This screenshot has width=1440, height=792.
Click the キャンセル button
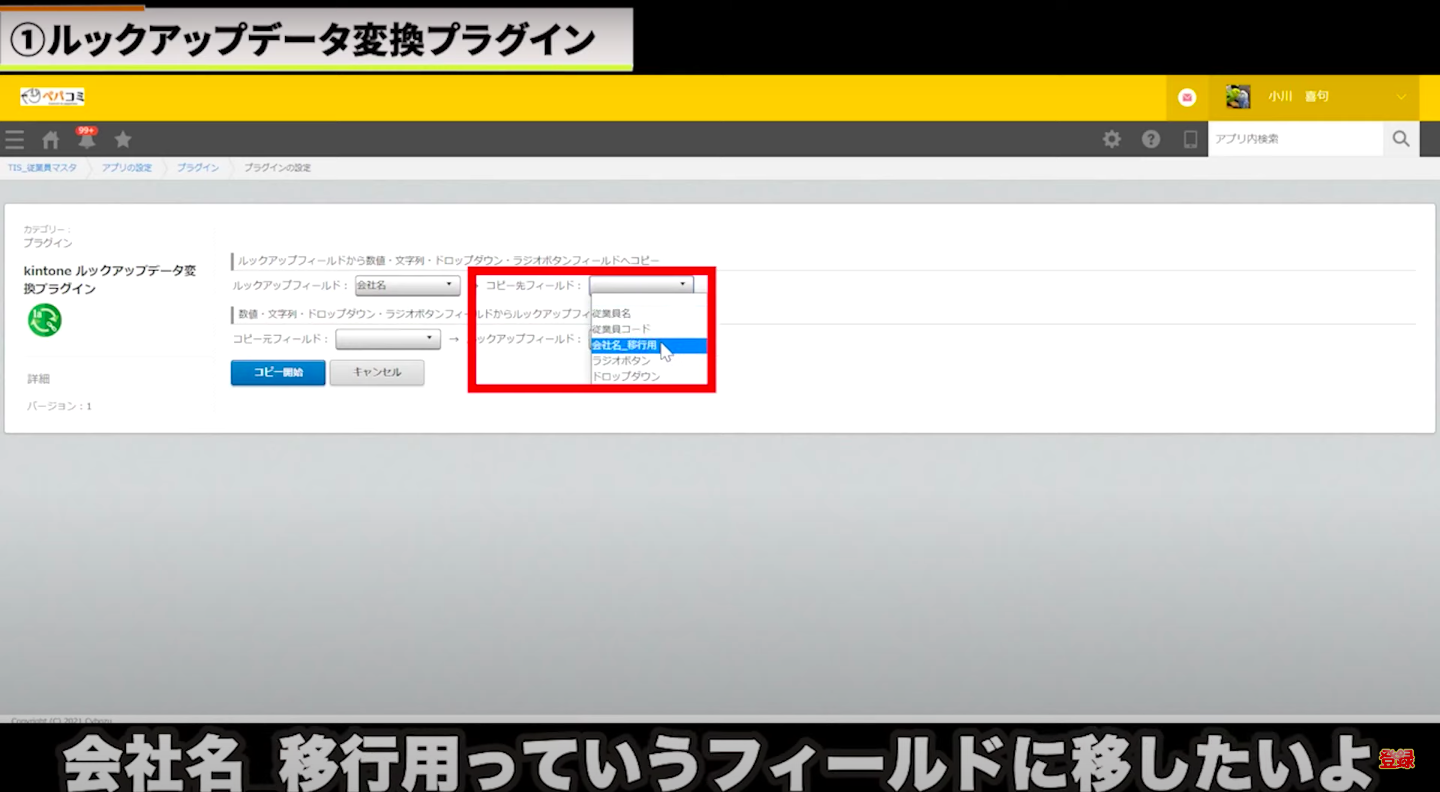tap(377, 372)
